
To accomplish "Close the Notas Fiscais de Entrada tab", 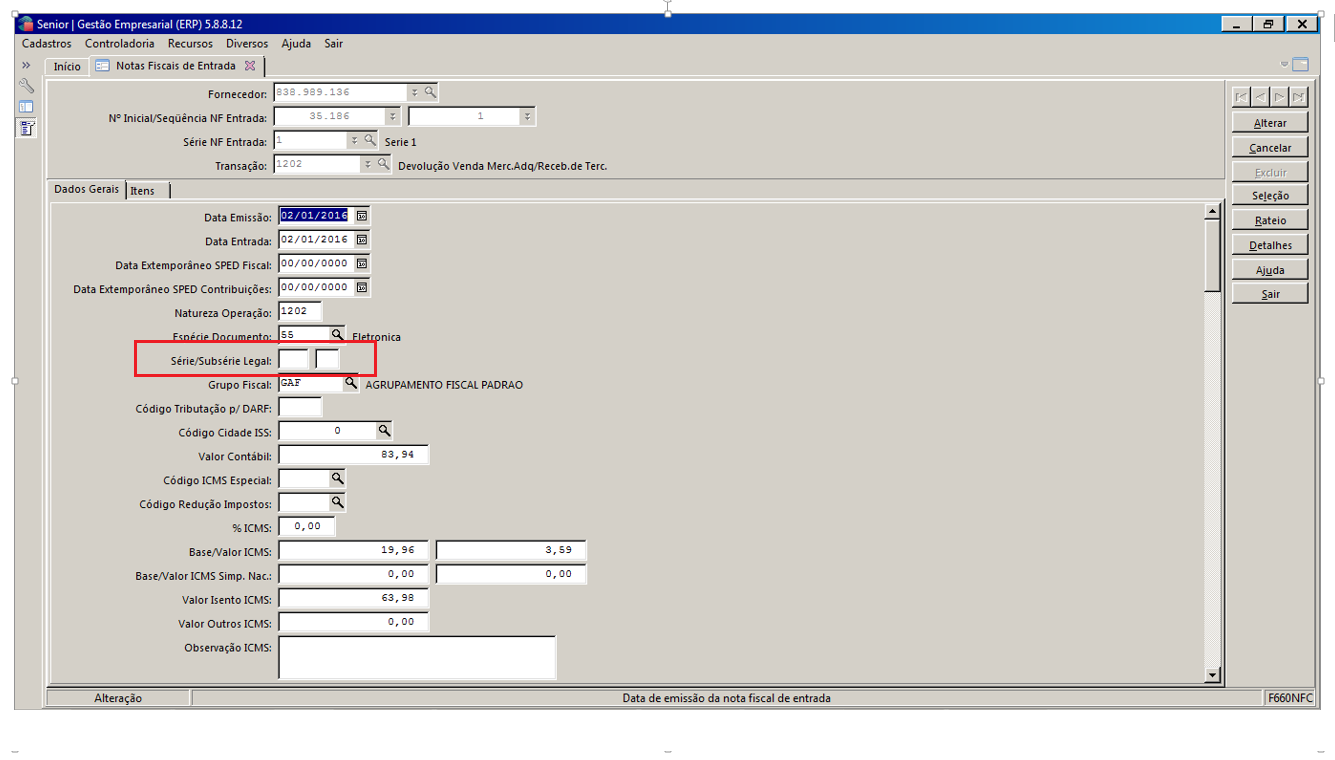I will point(250,66).
